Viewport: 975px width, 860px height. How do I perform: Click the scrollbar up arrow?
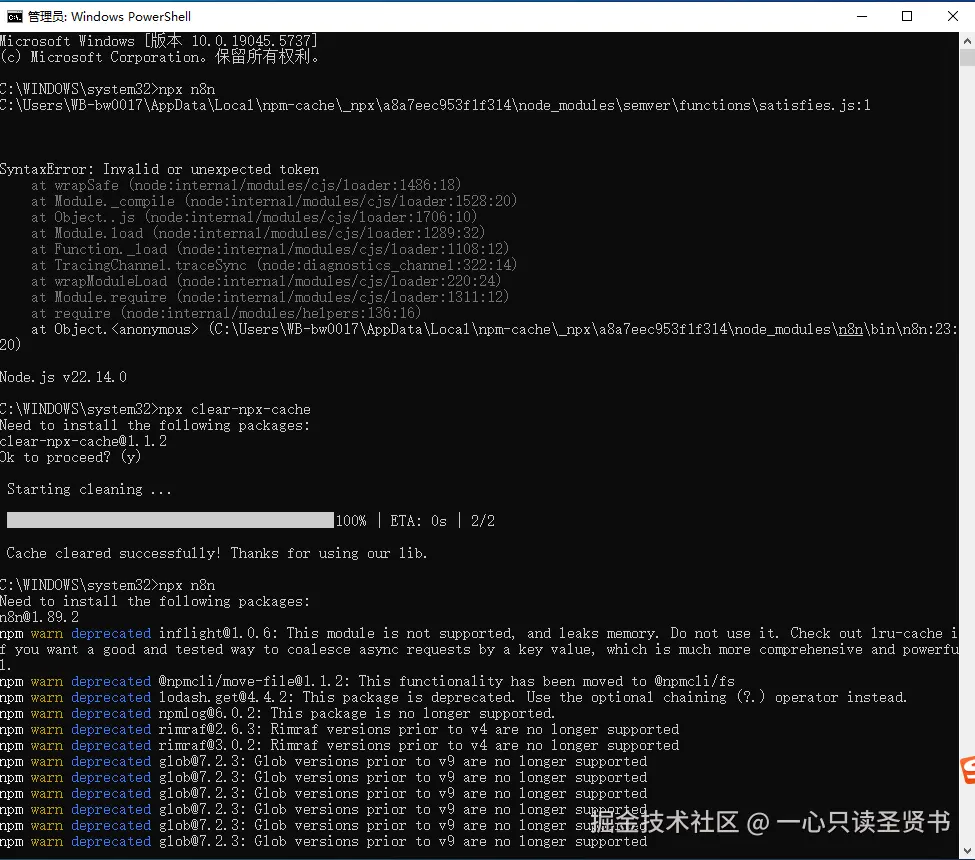tap(967, 41)
